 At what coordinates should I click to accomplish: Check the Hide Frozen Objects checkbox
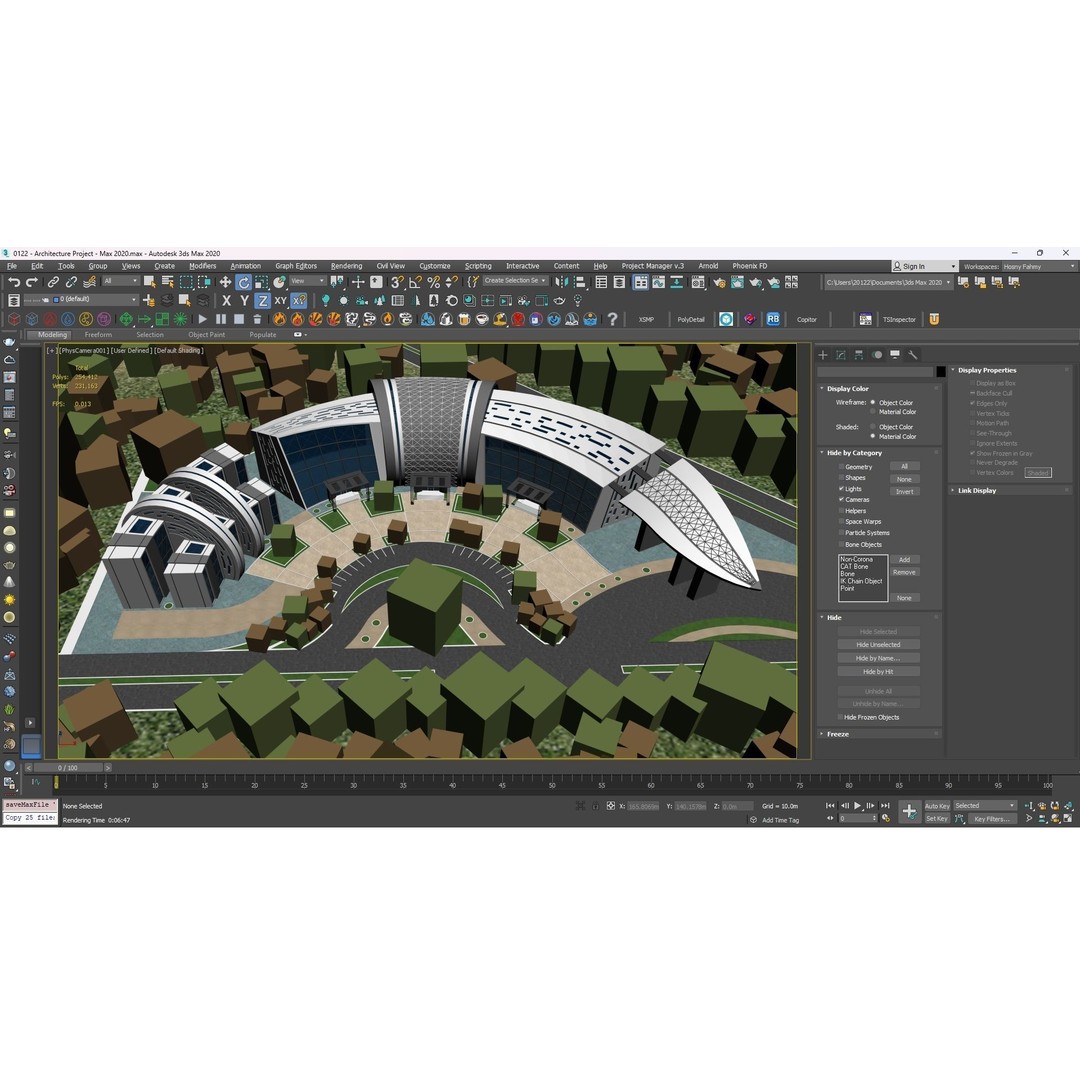click(x=840, y=717)
